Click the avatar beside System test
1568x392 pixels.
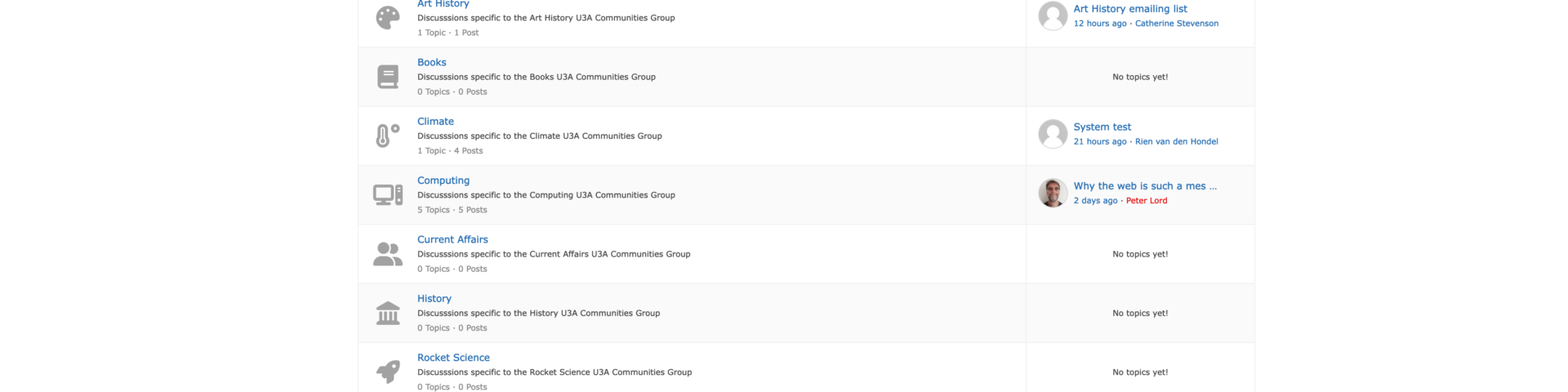click(1053, 134)
